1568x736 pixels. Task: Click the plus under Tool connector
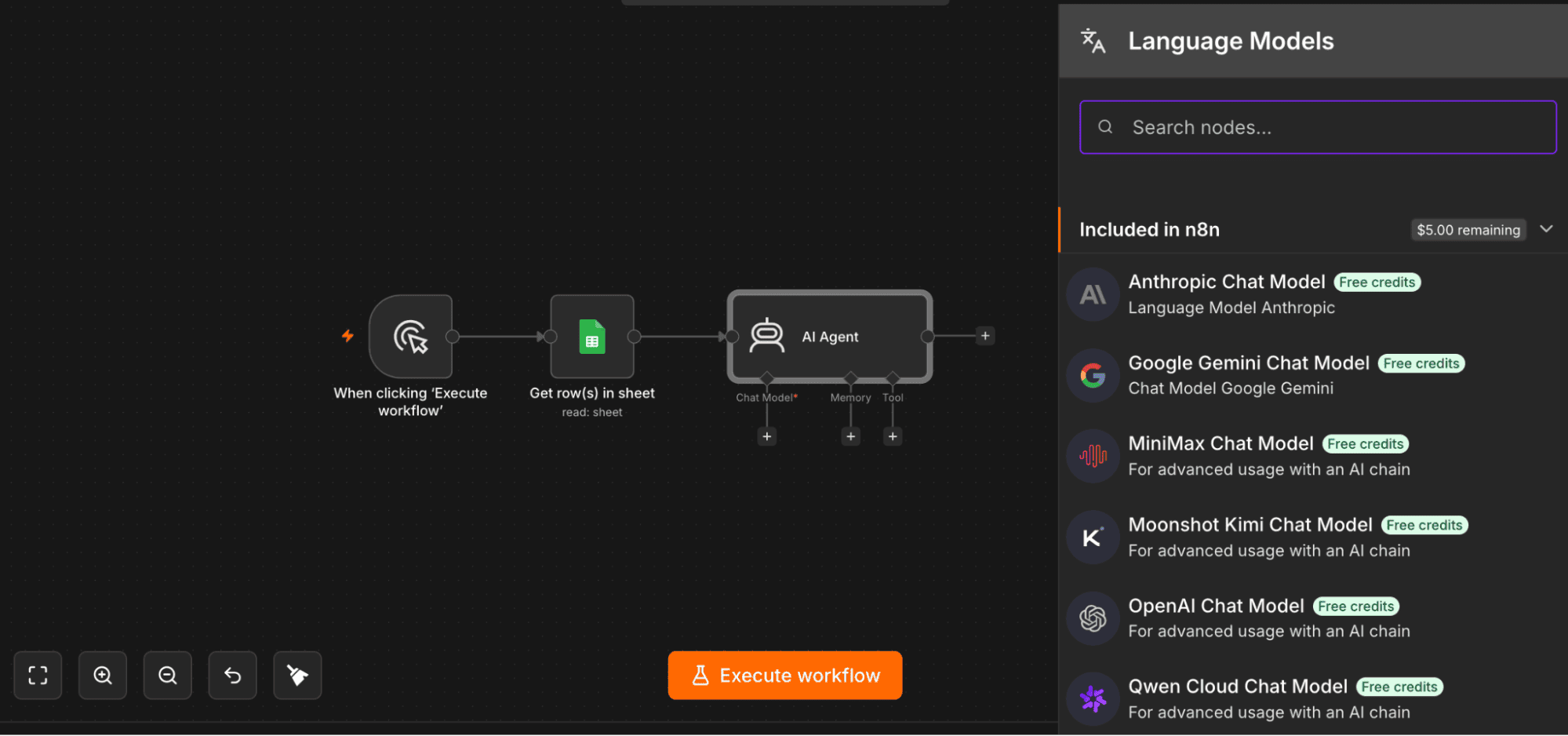[x=893, y=436]
